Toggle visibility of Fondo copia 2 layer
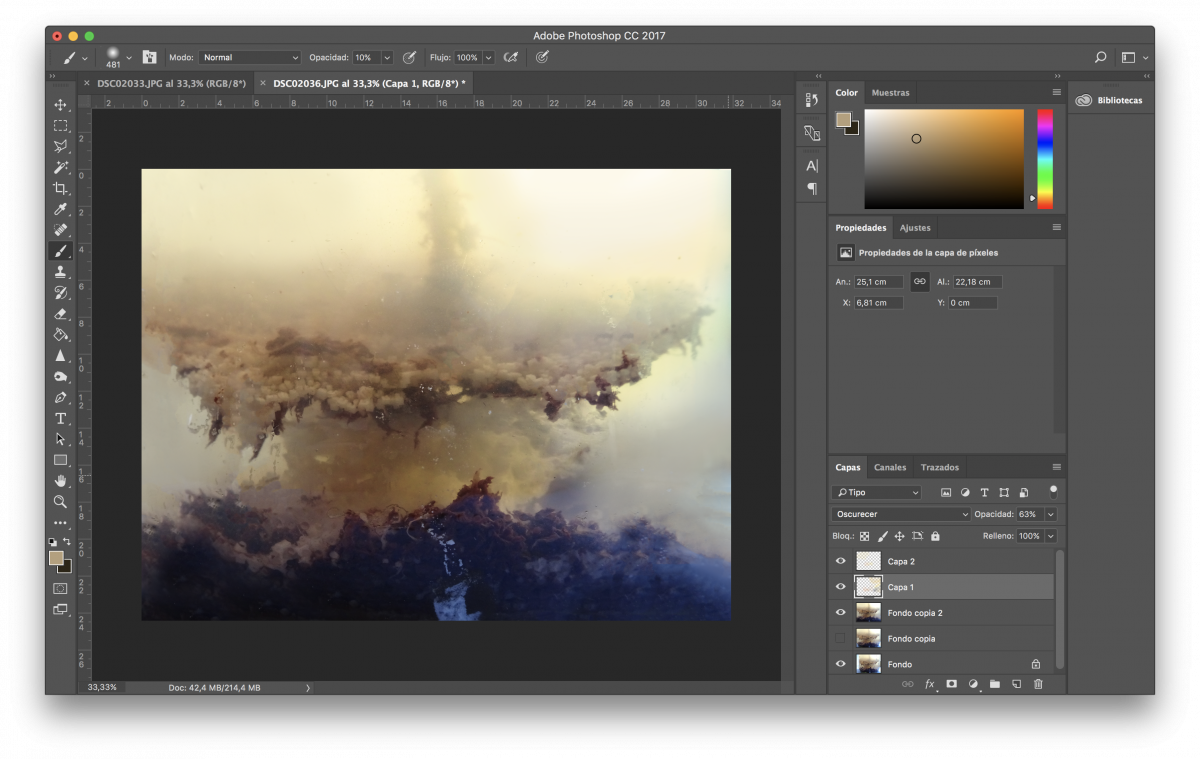The image size is (1200, 759). tap(840, 612)
